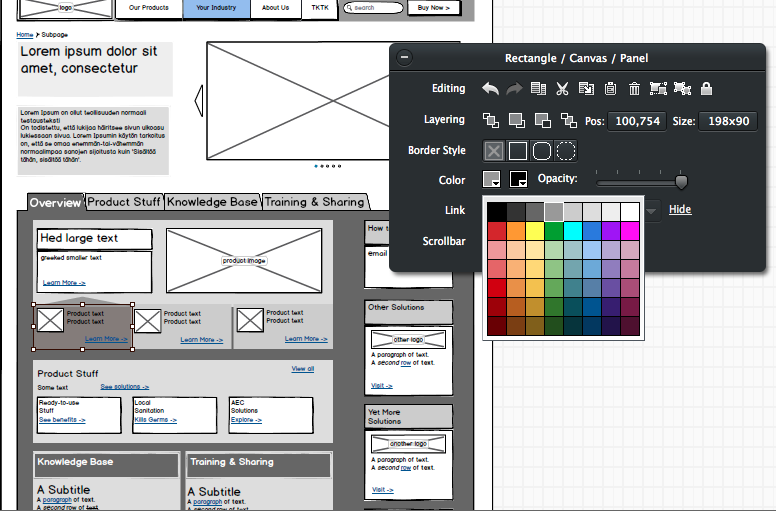Click the Explore link under AEC Solutions

point(246,419)
